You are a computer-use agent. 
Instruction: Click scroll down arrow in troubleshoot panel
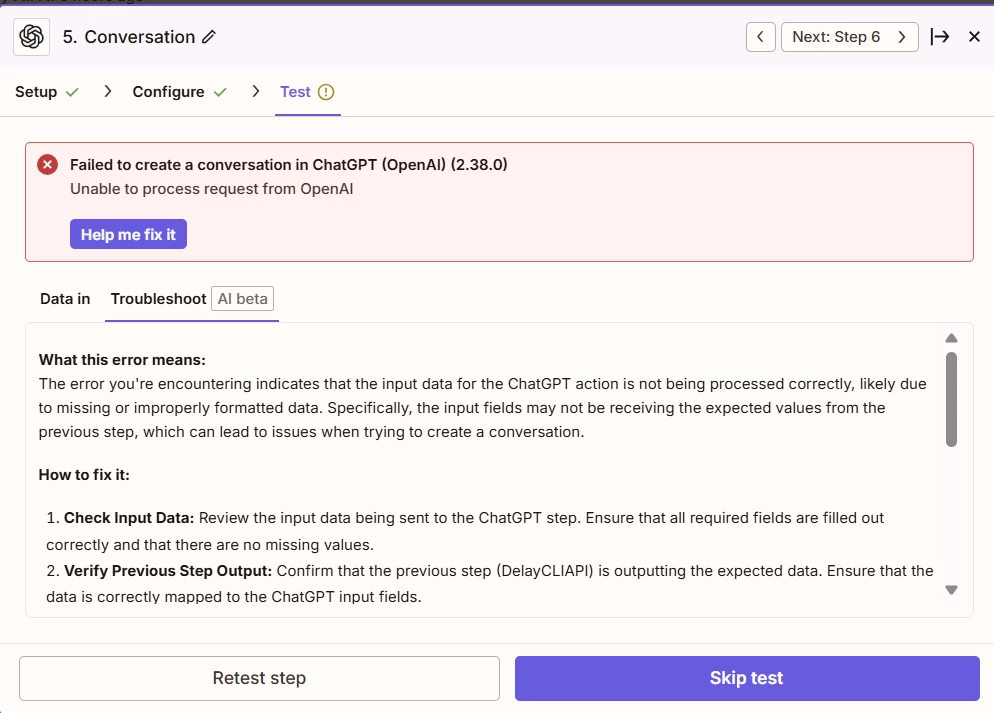(952, 590)
